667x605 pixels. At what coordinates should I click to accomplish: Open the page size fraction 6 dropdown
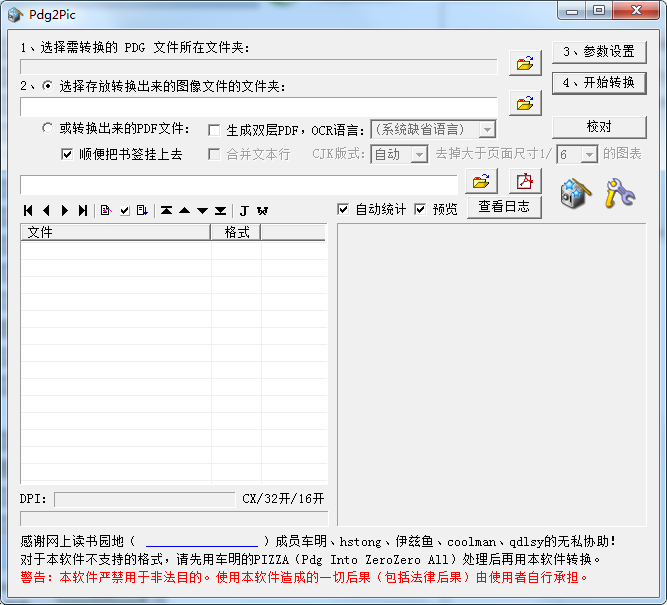click(x=589, y=154)
